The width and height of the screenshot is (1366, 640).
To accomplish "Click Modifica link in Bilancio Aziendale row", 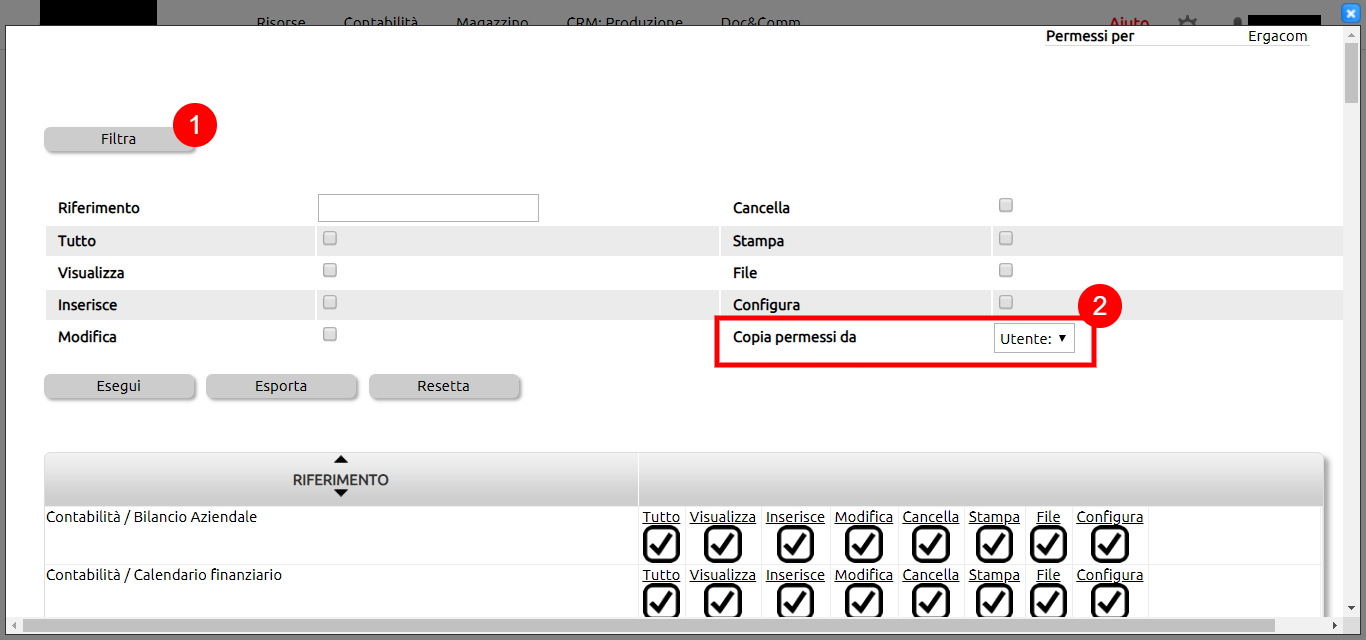I will (x=864, y=517).
